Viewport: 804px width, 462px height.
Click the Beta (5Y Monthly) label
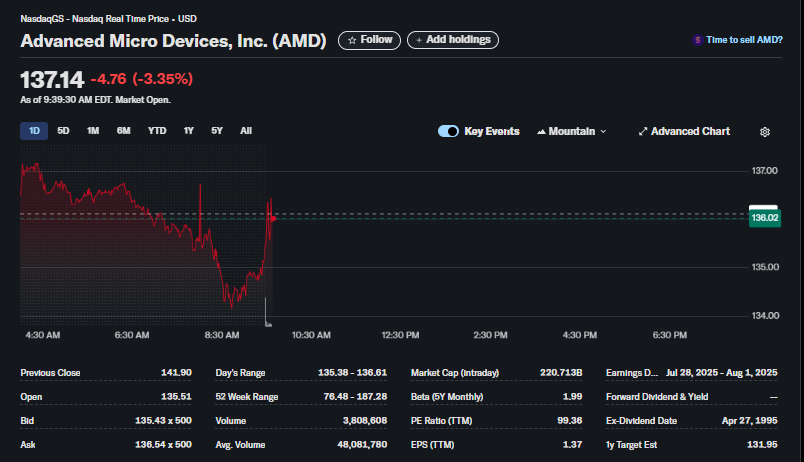coord(447,397)
